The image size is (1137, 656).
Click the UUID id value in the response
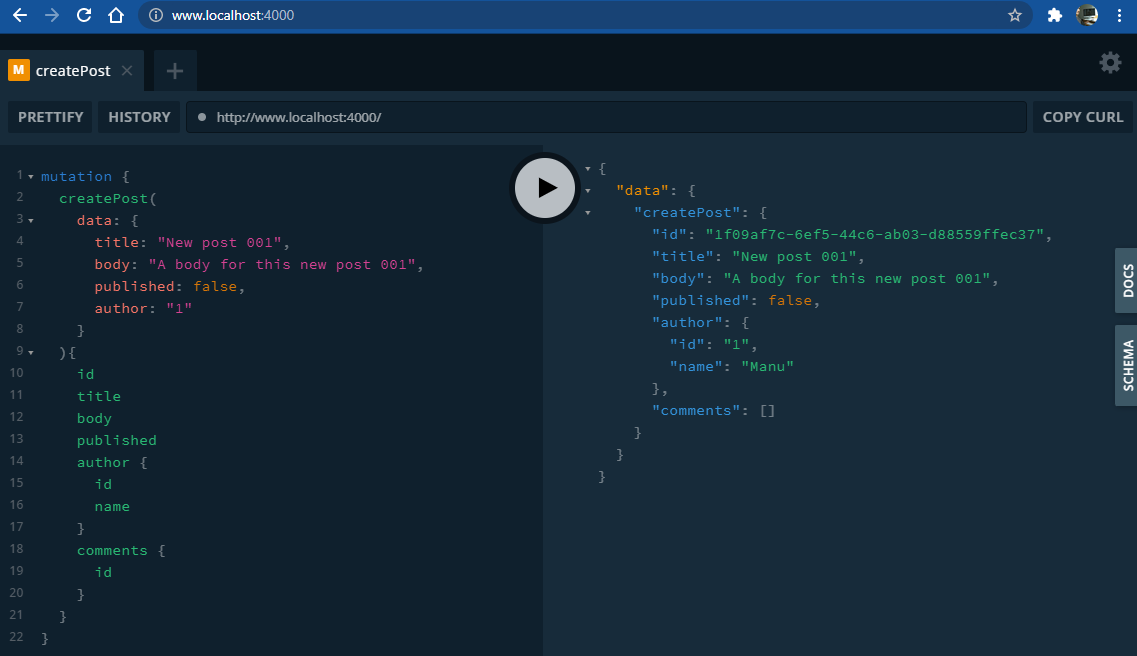875,234
